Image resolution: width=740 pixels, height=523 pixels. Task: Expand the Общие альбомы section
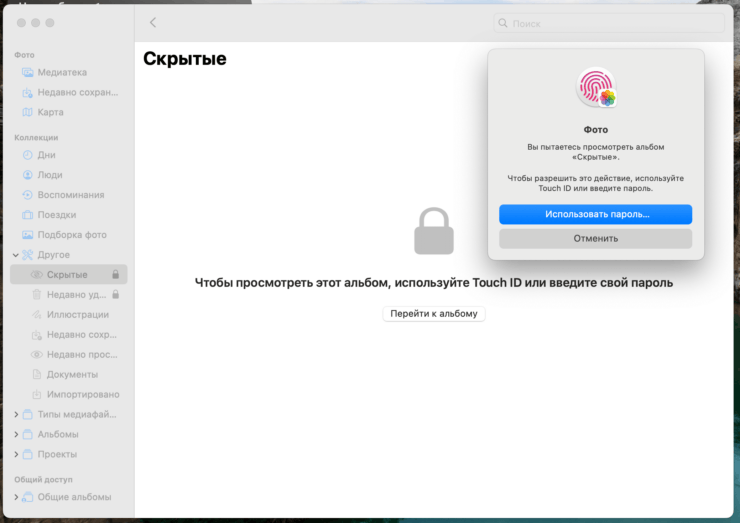pyautogui.click(x=16, y=497)
